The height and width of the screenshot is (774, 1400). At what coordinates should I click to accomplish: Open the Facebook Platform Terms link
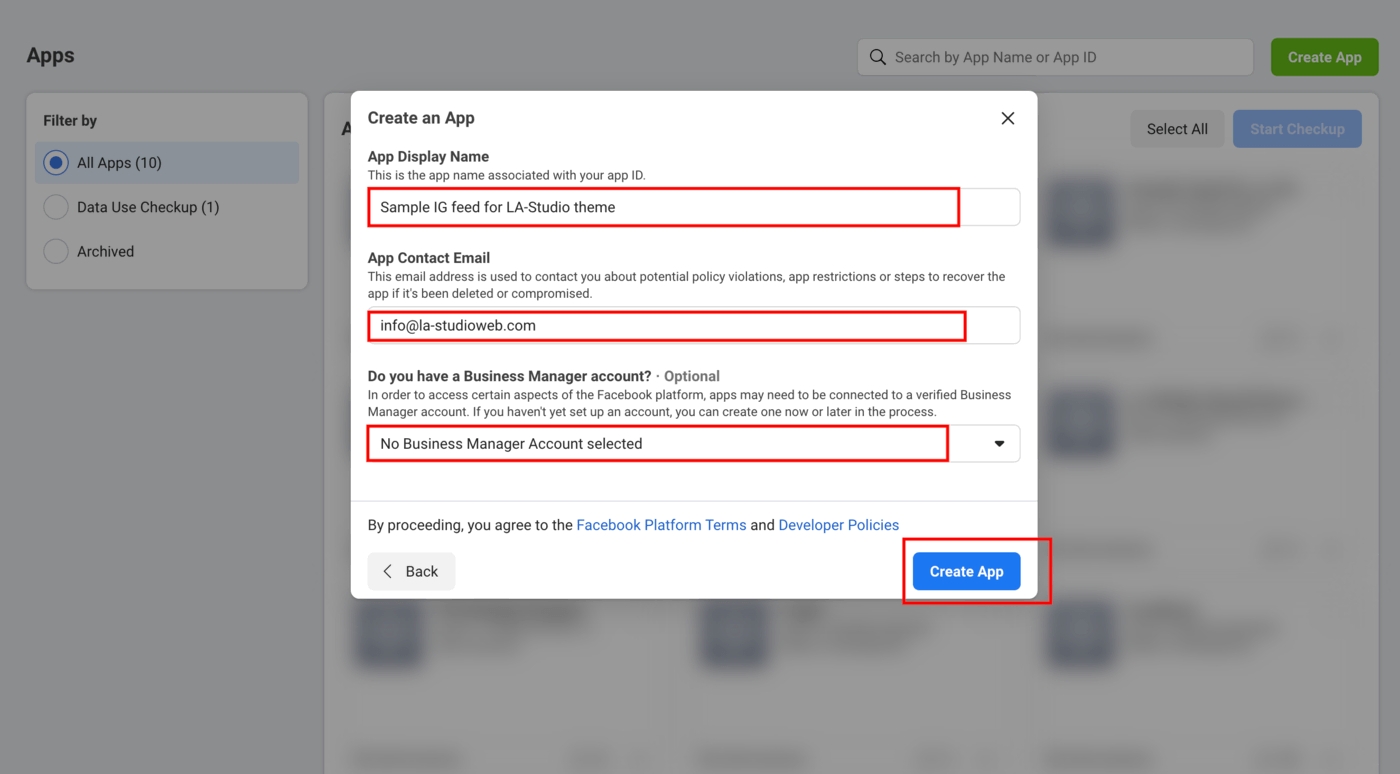click(x=661, y=525)
